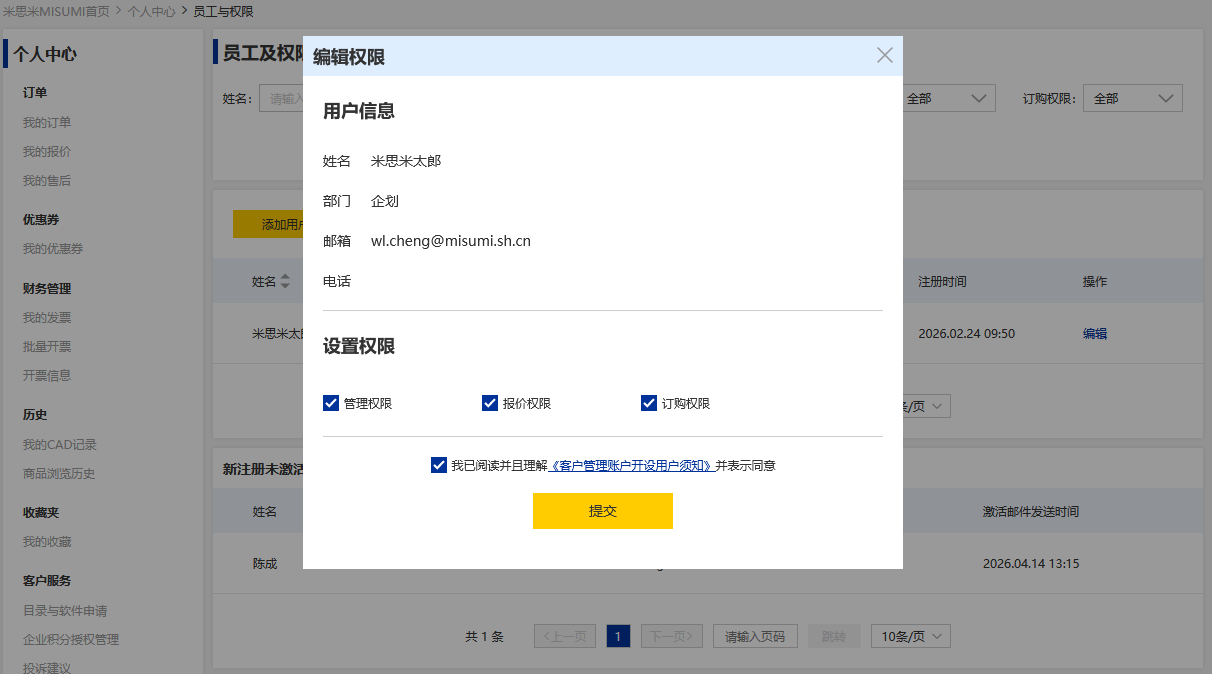Expand the 10条/页 page size dropdown at bottom
The image size is (1212, 674).
tap(910, 636)
